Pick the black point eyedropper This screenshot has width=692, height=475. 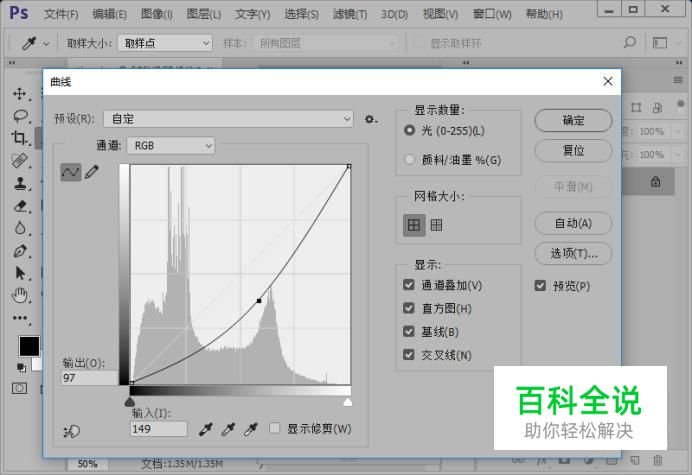point(205,429)
